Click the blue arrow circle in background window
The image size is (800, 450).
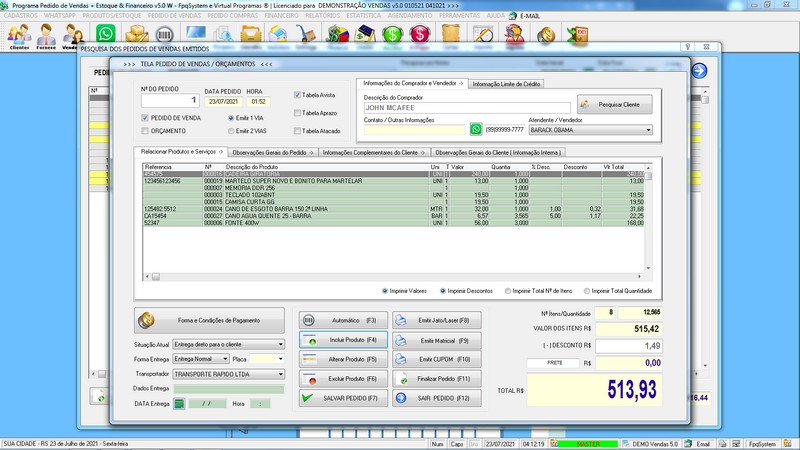(699, 70)
